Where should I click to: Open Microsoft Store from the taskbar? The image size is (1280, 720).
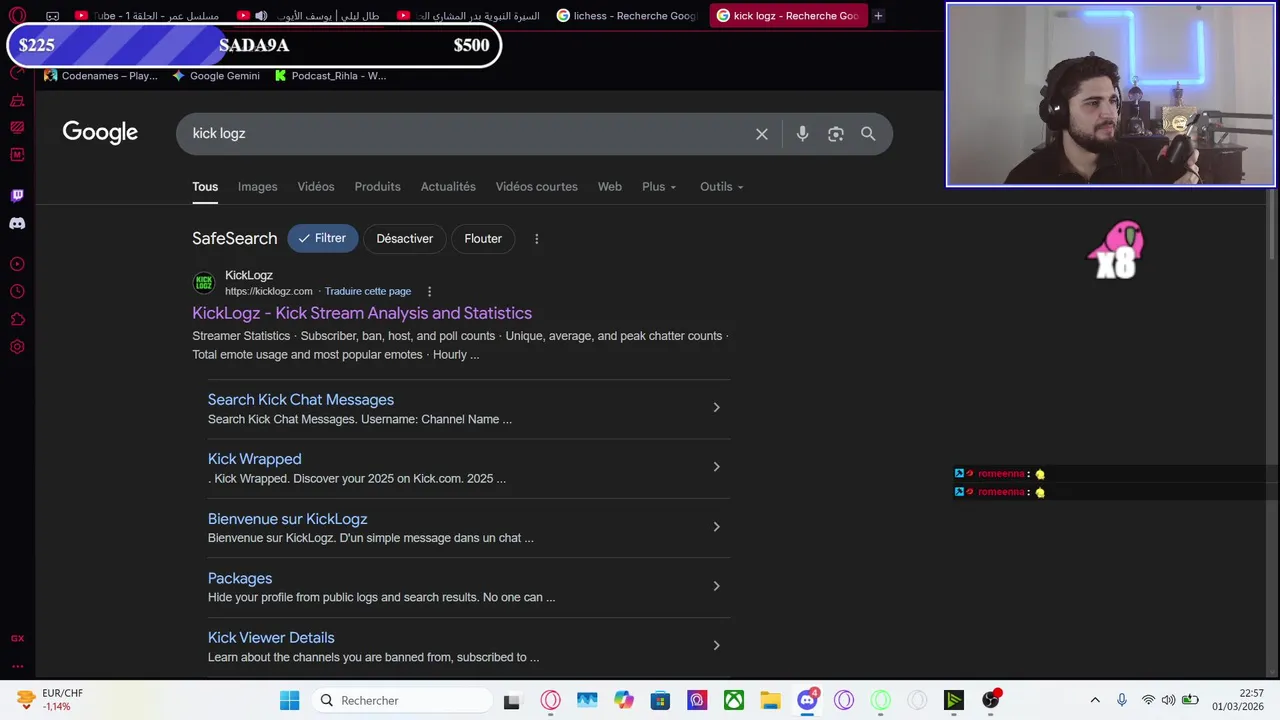[660, 700]
